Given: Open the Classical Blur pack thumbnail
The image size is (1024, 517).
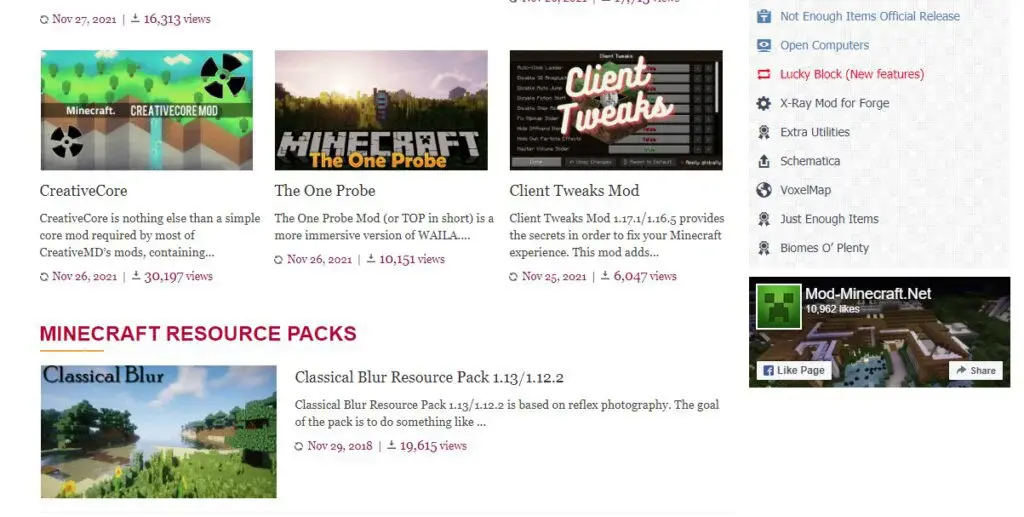Looking at the screenshot, I should (x=159, y=431).
